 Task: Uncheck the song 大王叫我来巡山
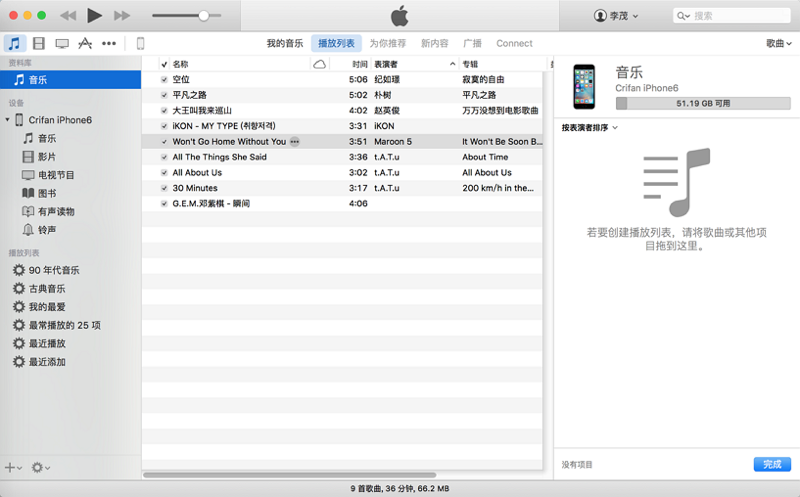[164, 111]
